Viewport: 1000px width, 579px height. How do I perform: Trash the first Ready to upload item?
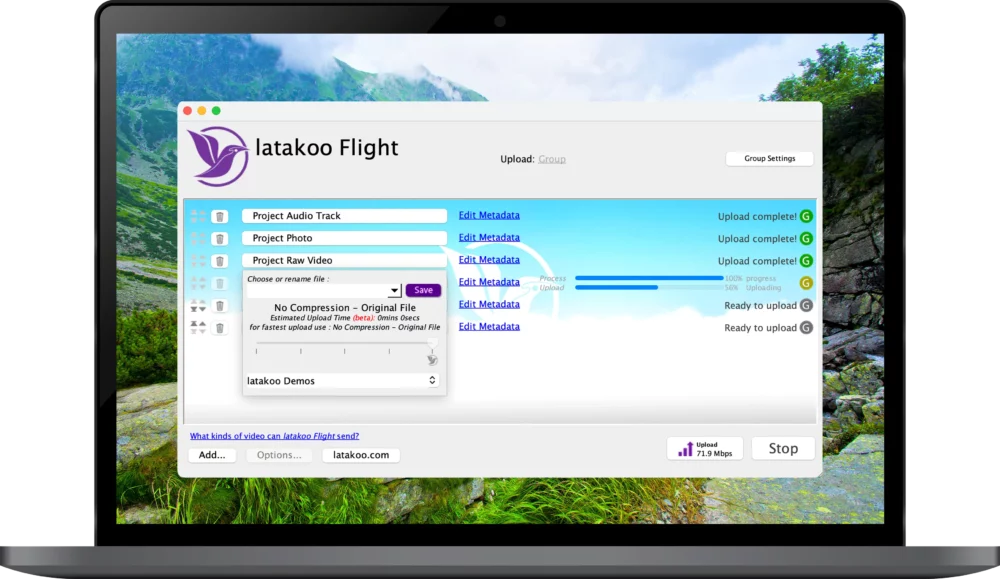[219, 306]
